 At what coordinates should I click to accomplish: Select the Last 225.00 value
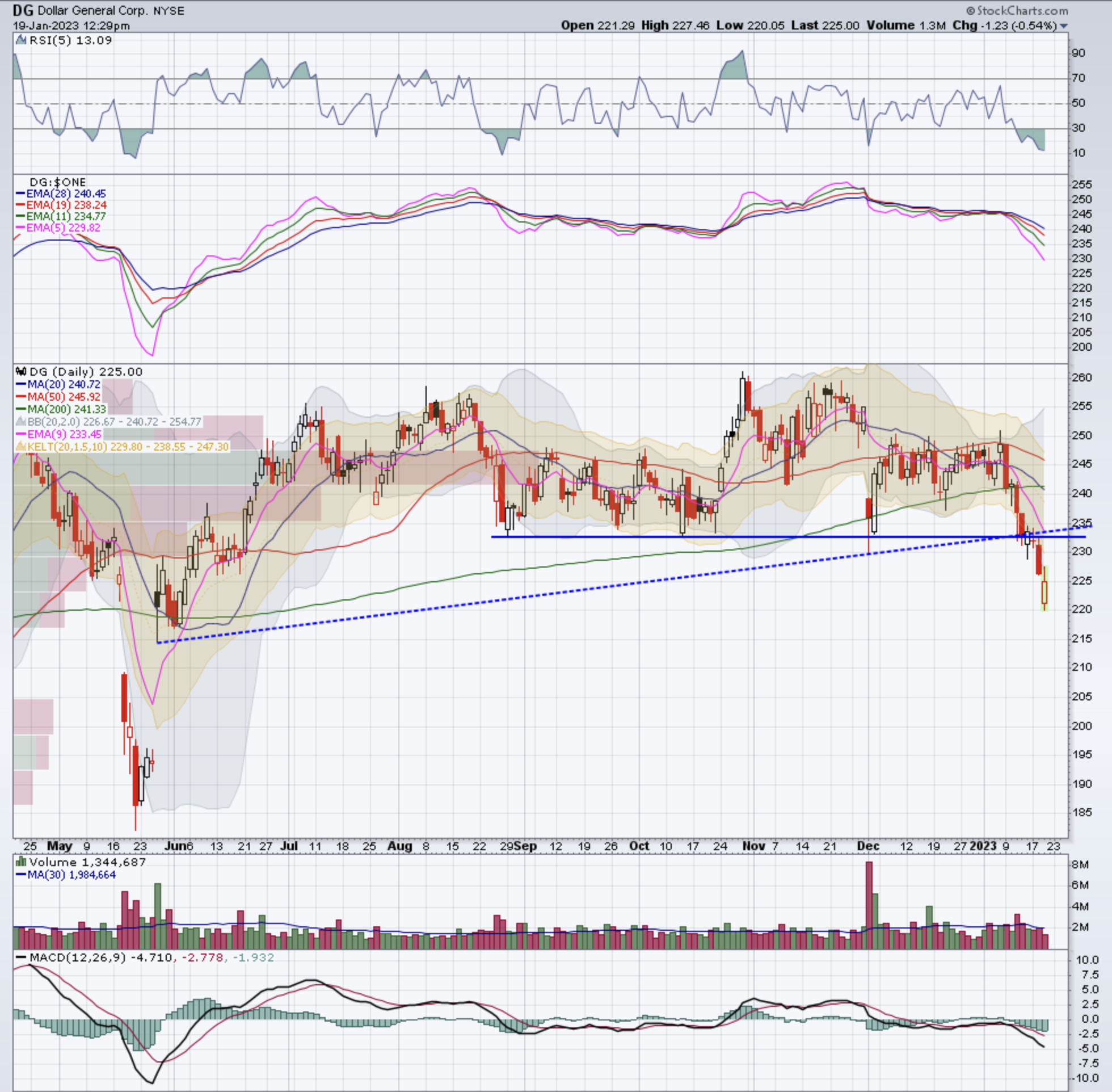[825, 25]
